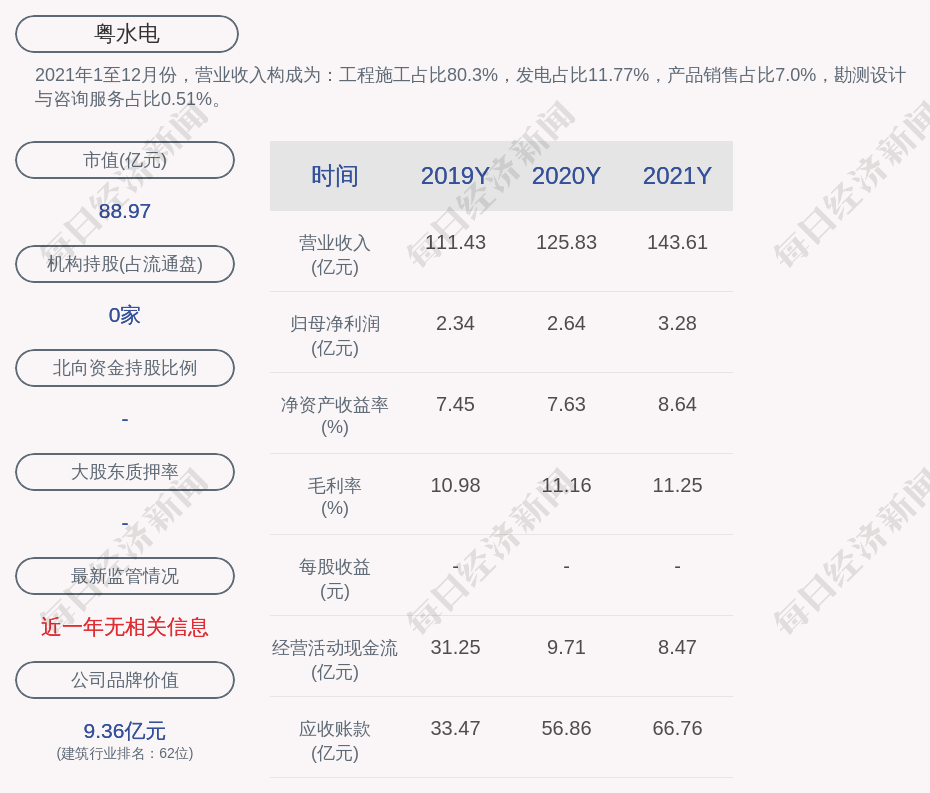The image size is (930, 793).
Task: Click ROE value 8.64
Action: (677, 404)
